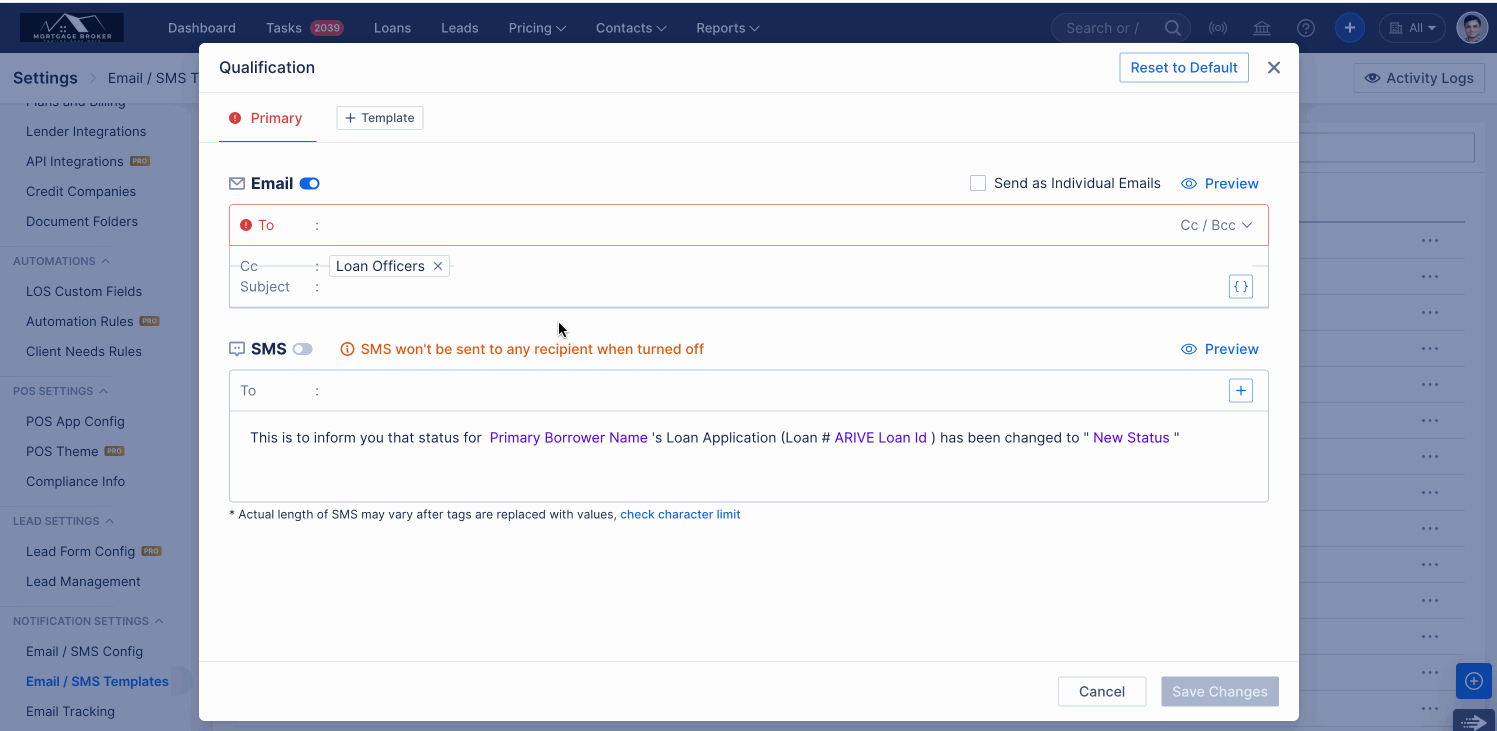The width and height of the screenshot is (1497, 731).
Task: Open the check character limit link
Action: (680, 514)
